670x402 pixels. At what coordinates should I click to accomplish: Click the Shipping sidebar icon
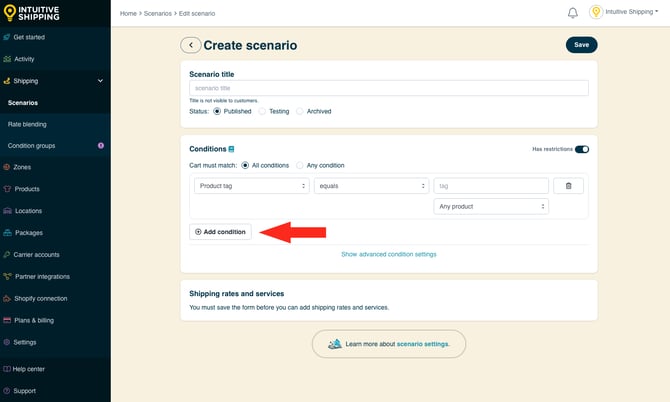point(6,81)
